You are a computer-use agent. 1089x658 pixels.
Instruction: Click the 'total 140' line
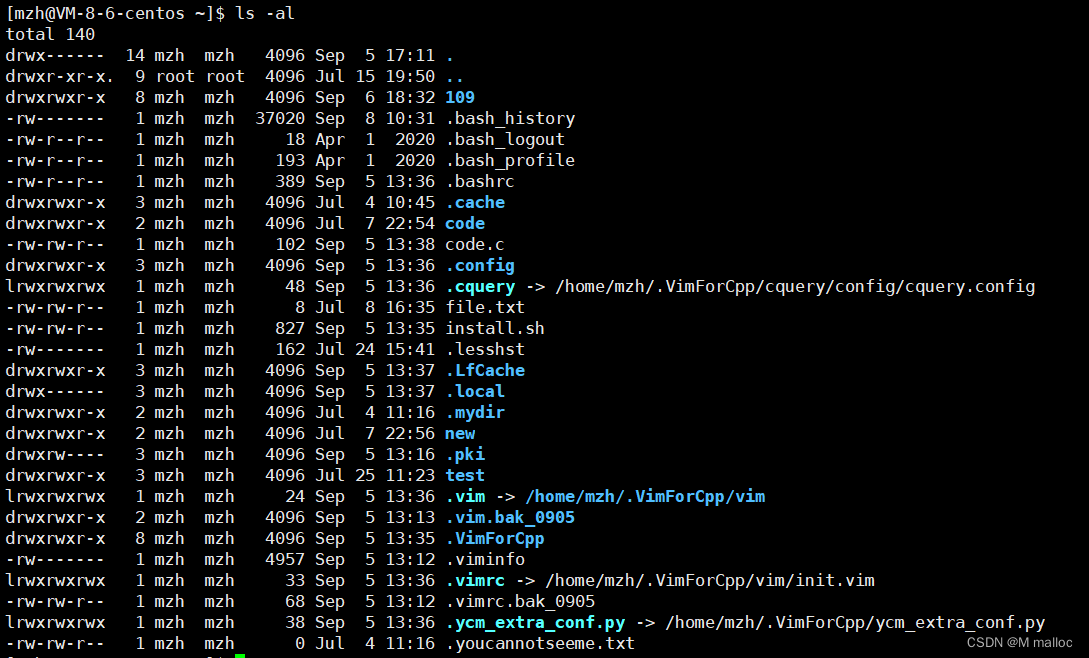(x=50, y=34)
